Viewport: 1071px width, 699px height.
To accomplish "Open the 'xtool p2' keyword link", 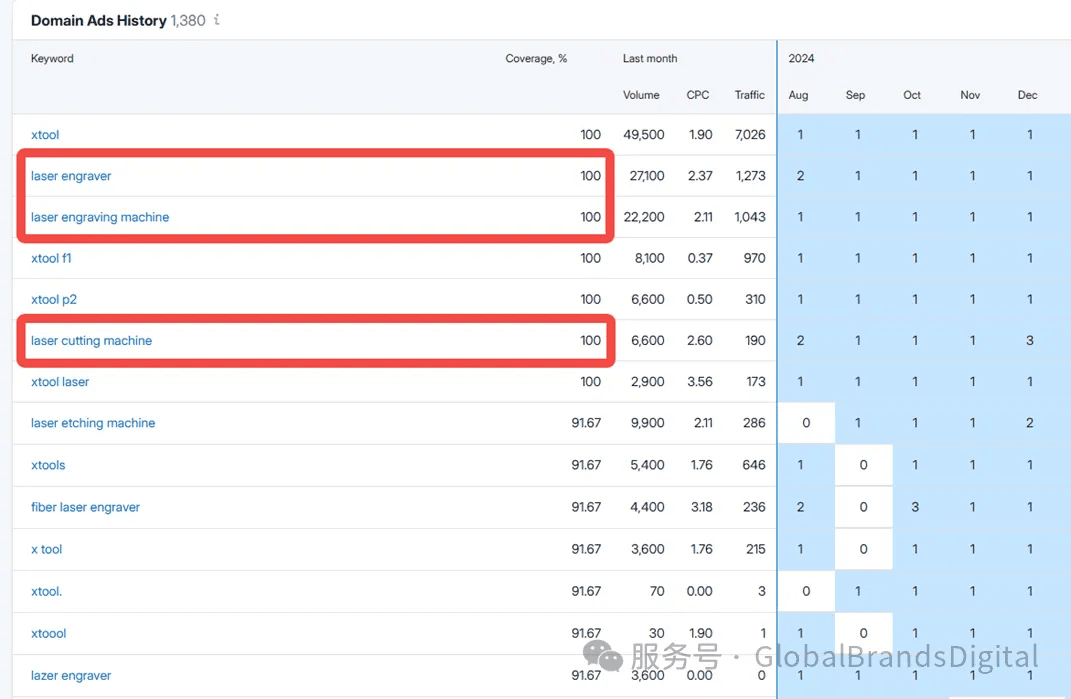I will coord(54,299).
